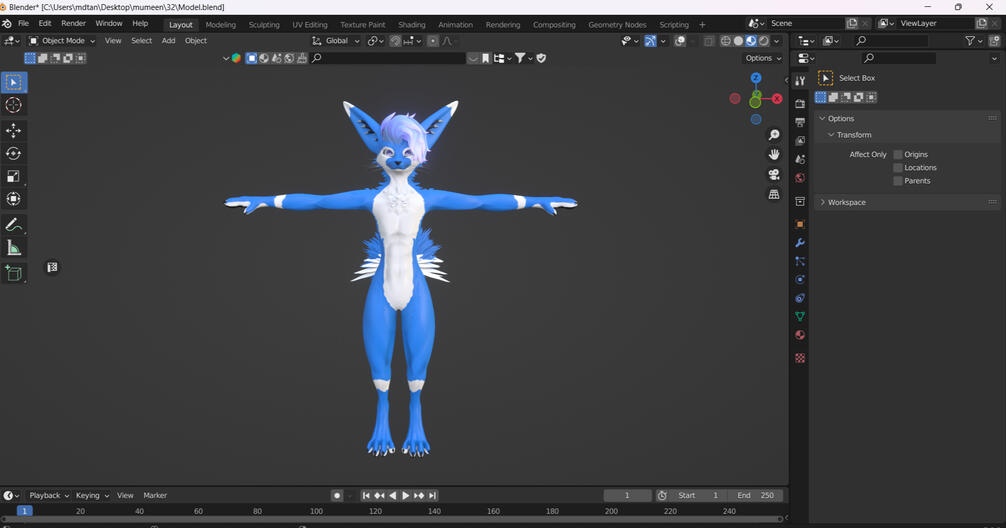
Task: Select the Rotate tool
Action: pos(13,153)
